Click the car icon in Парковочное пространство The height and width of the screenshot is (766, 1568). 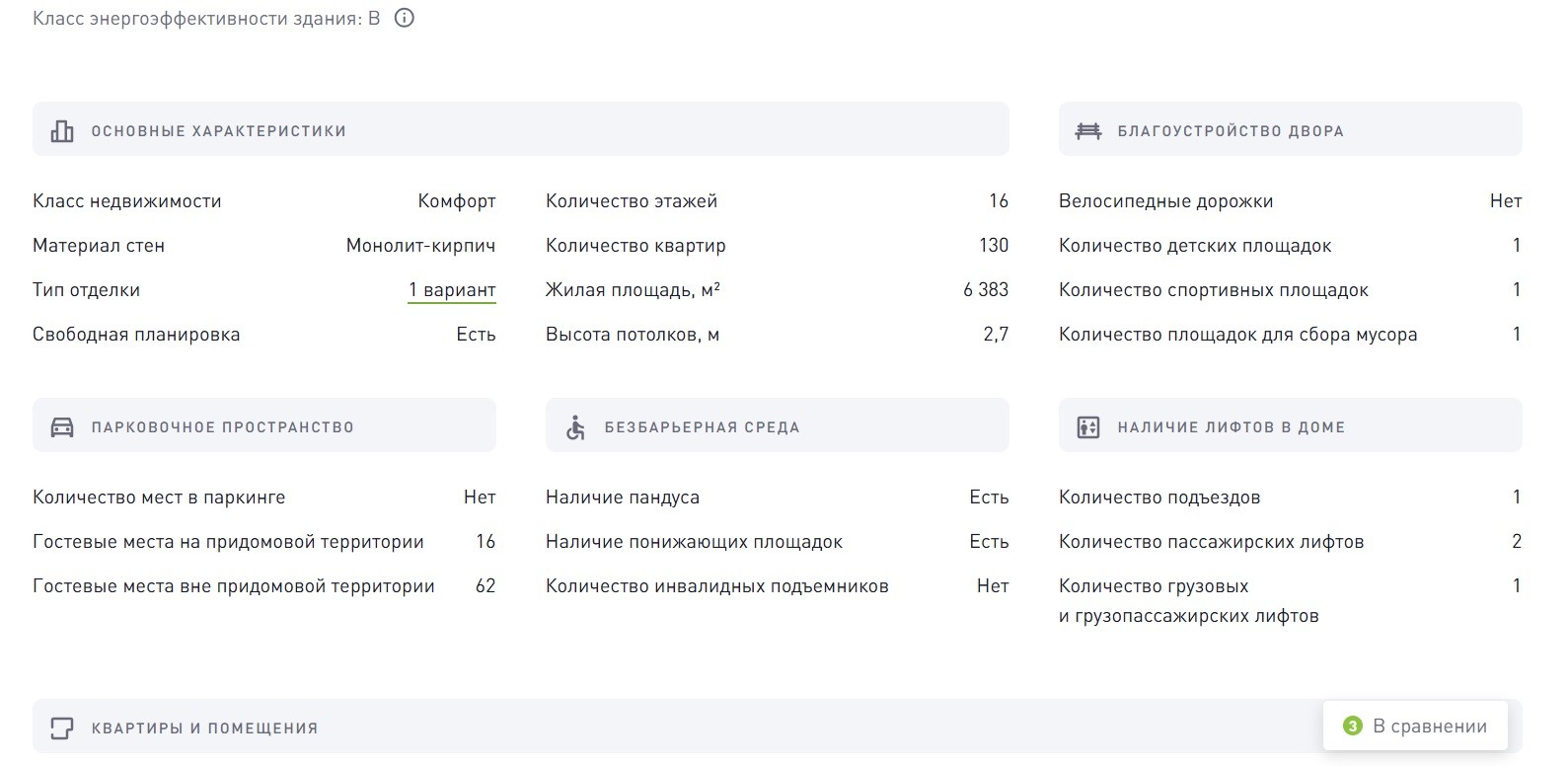coord(62,427)
